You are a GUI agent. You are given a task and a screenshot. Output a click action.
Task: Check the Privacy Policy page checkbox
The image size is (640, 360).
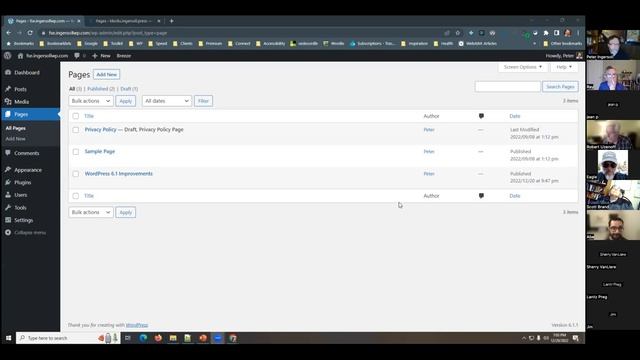pos(76,130)
